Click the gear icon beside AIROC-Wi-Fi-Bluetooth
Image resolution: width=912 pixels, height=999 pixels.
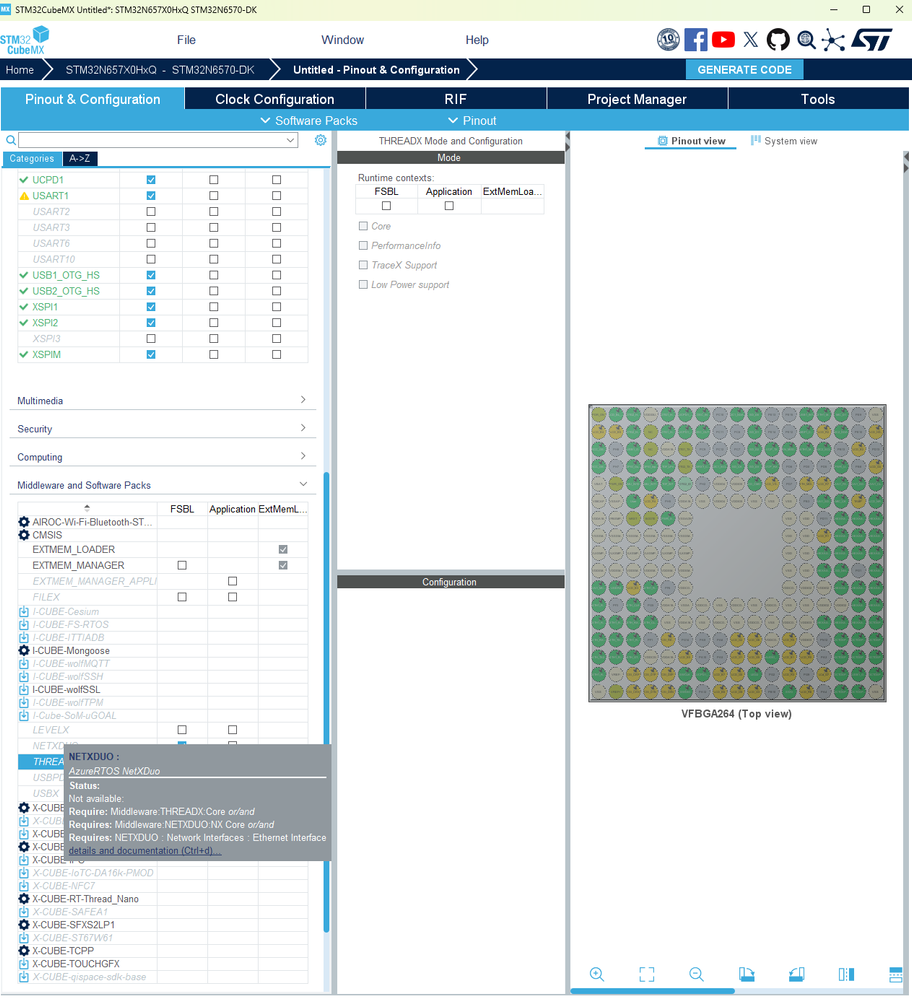pyautogui.click(x=24, y=522)
